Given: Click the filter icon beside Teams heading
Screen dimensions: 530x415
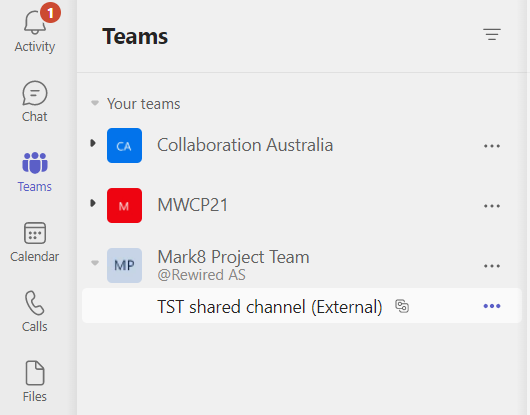Looking at the screenshot, I should (x=492, y=34).
